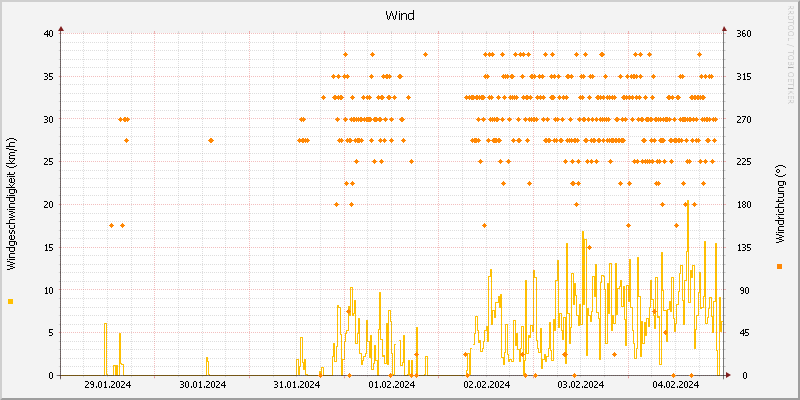Click right axis value 135
This screenshot has width=800, height=400.
[744, 247]
